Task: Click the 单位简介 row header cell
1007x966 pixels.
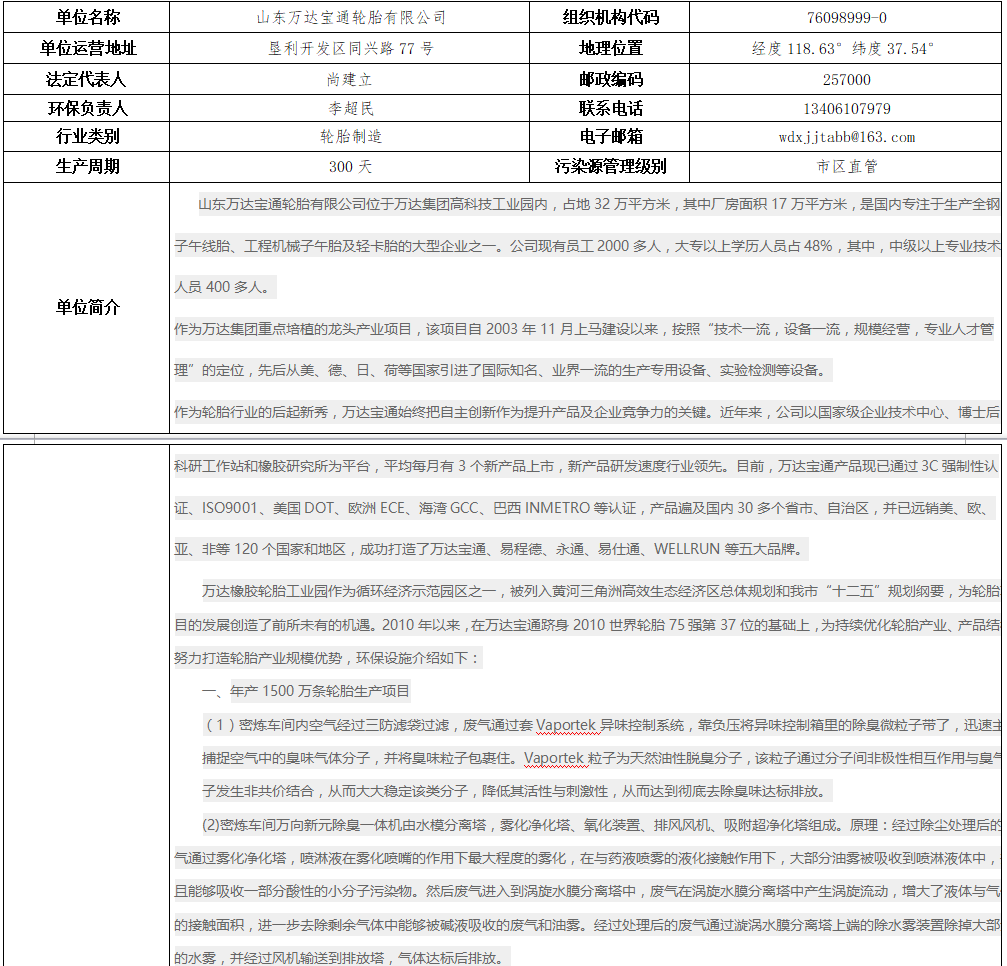Action: pos(87,307)
